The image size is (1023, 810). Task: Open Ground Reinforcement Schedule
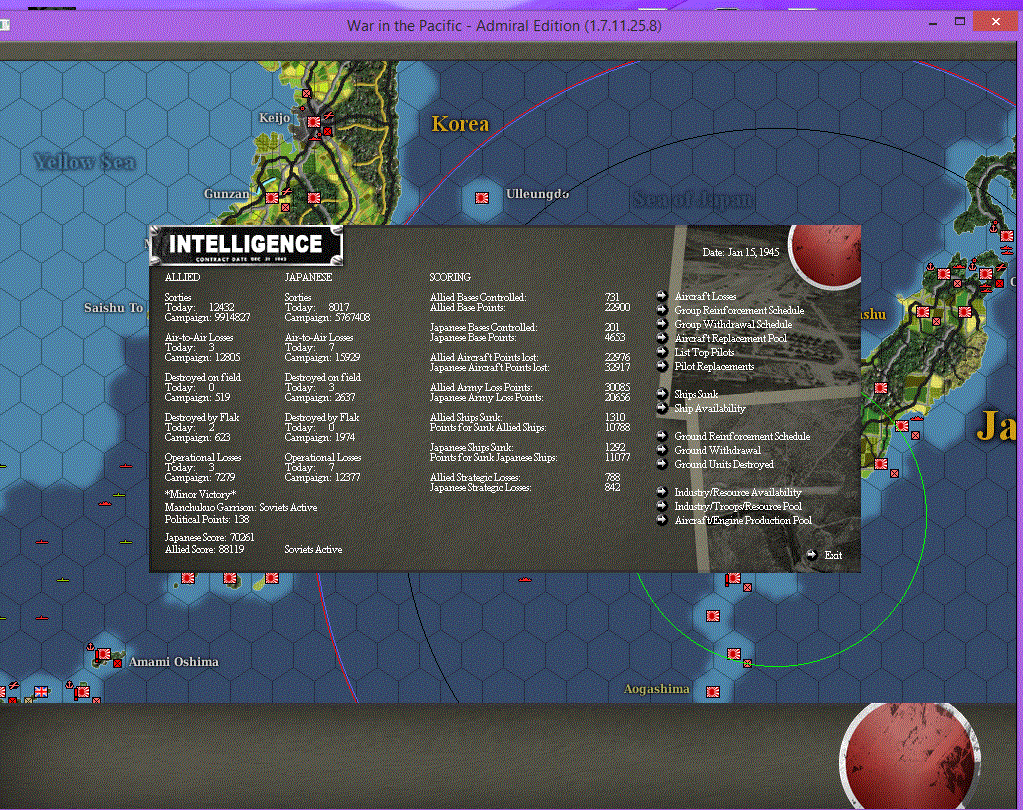[x=742, y=436]
